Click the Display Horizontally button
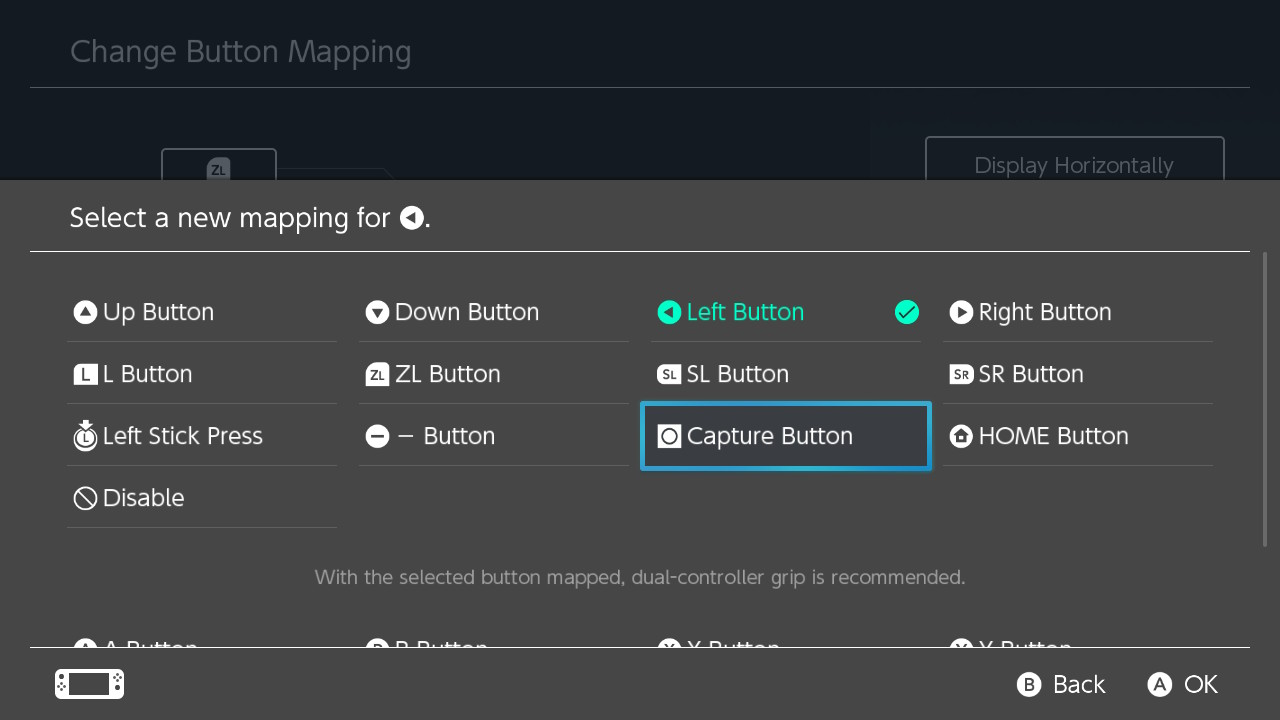This screenshot has height=720, width=1280. click(x=1074, y=165)
